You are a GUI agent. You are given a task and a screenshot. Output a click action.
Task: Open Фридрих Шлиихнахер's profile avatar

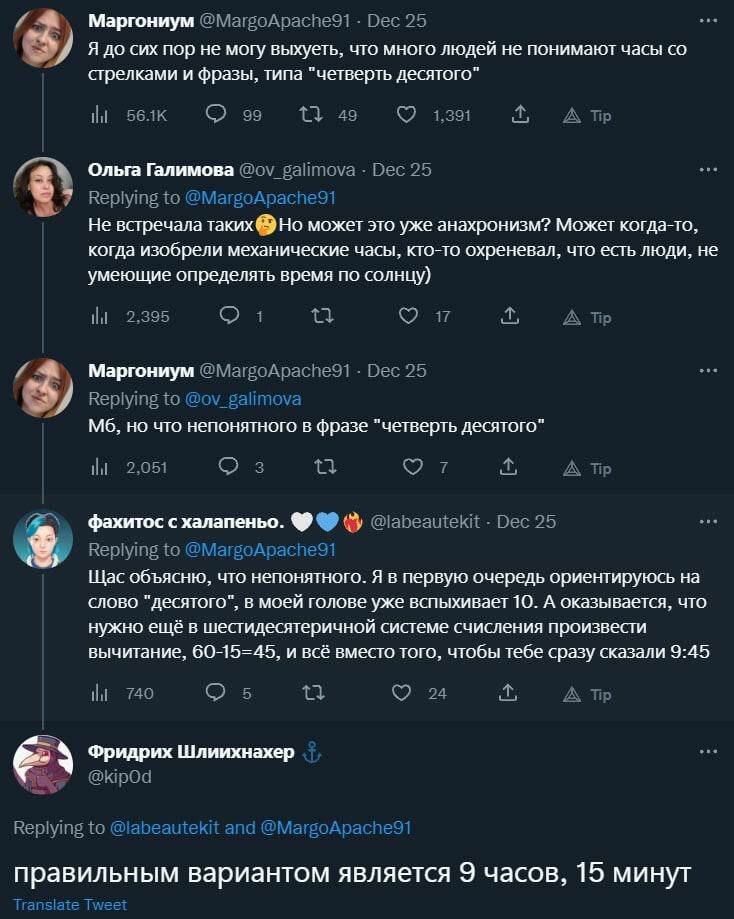point(43,765)
